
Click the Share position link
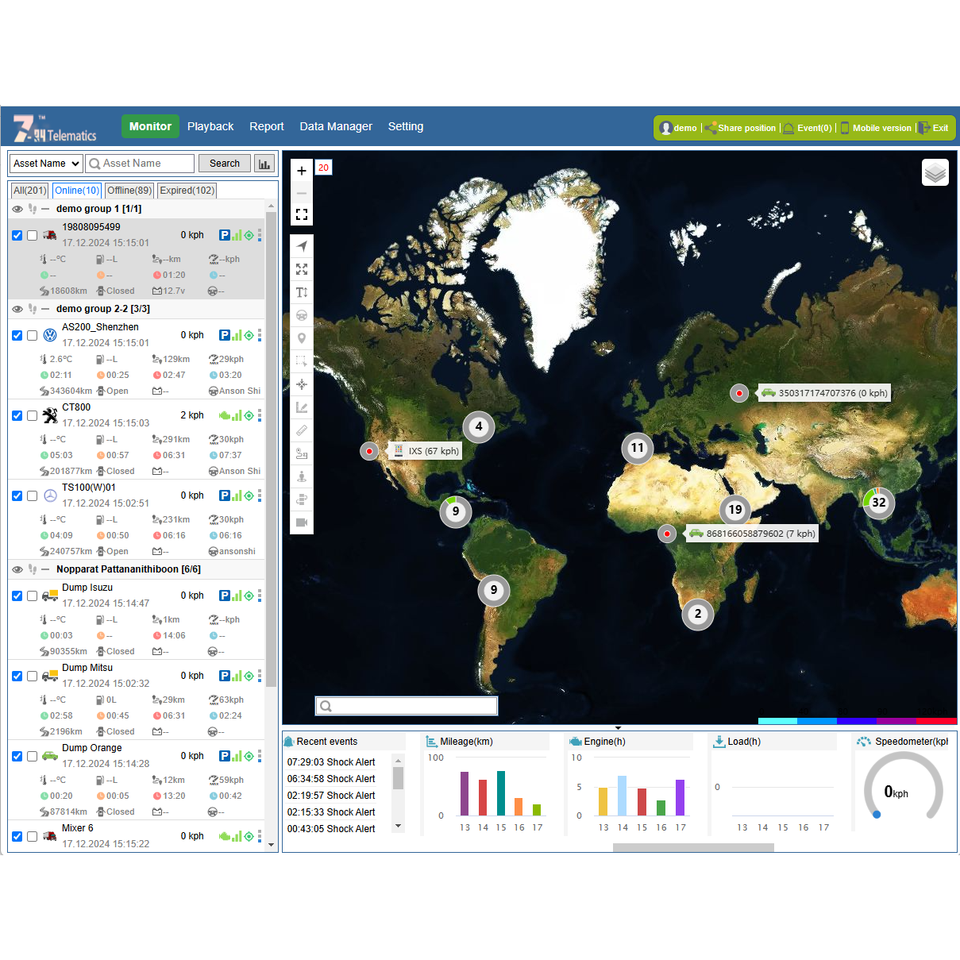coord(741,128)
